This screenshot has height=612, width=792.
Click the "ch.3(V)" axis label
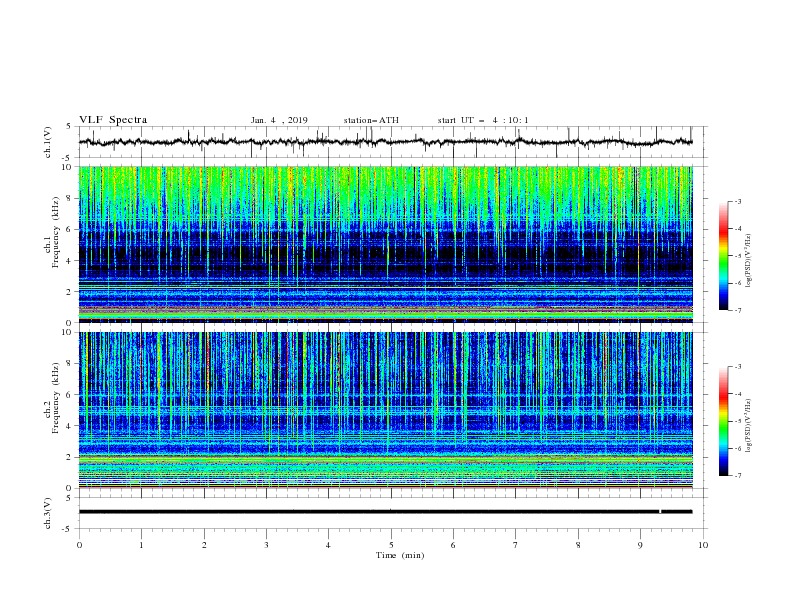click(x=48, y=513)
